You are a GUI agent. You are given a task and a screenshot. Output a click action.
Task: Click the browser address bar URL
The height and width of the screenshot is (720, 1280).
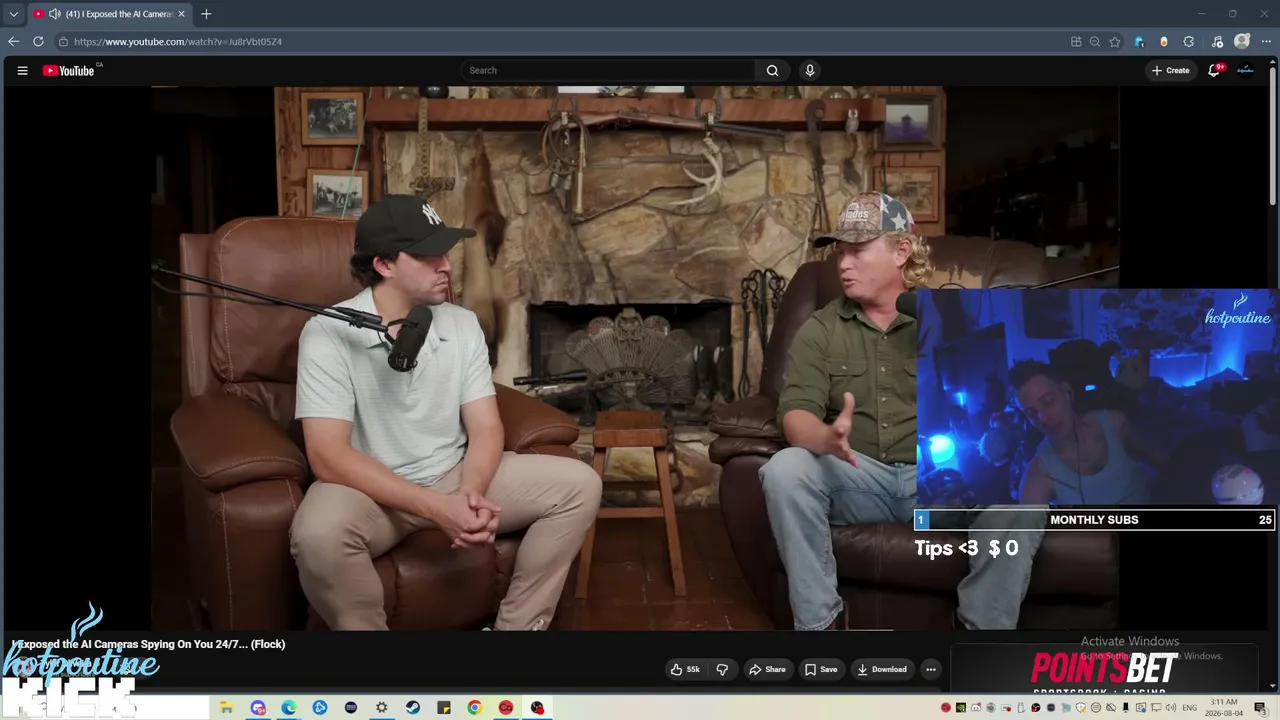pos(178,42)
